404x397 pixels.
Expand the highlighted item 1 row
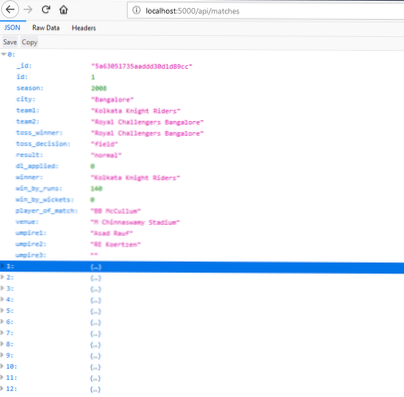[x=2, y=266]
